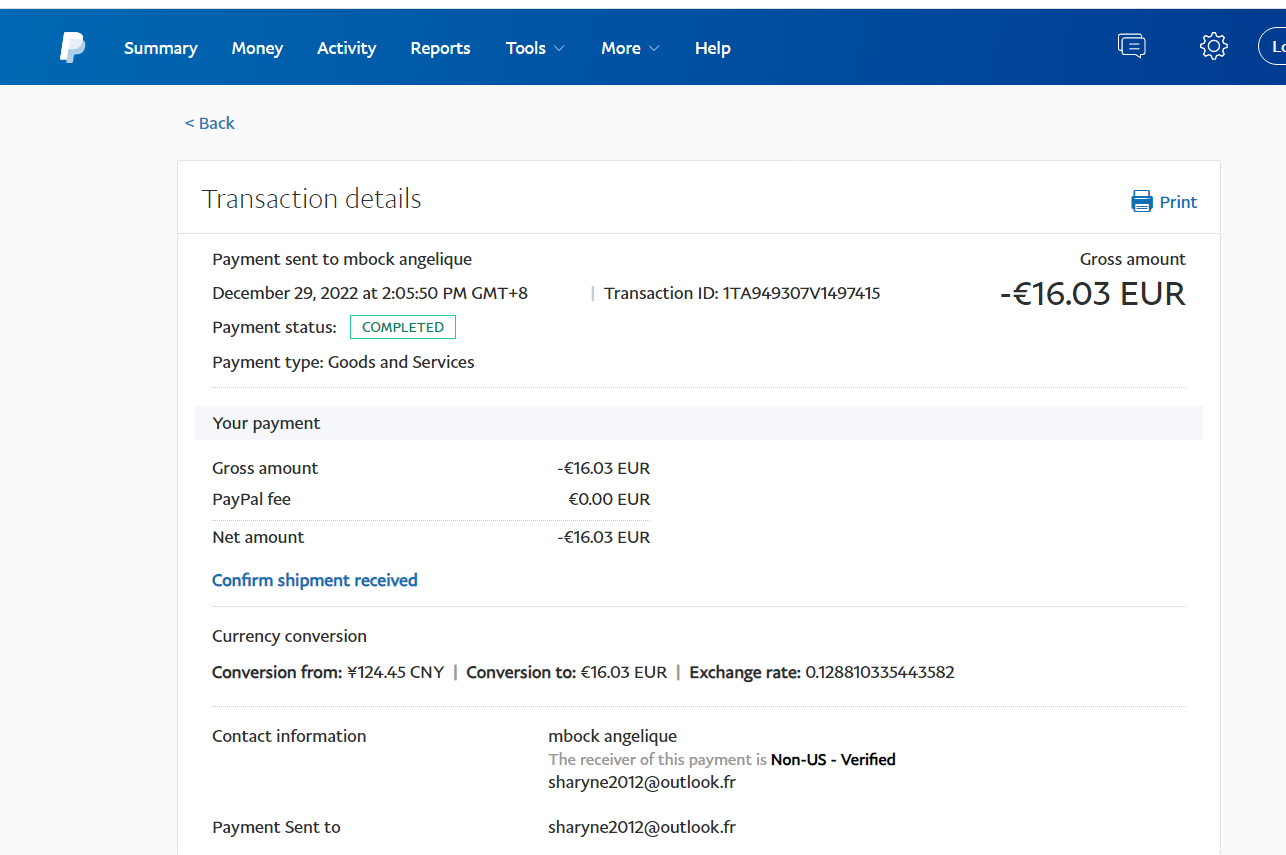Image resolution: width=1286 pixels, height=855 pixels.
Task: Click the Transaction ID number
Action: point(801,293)
